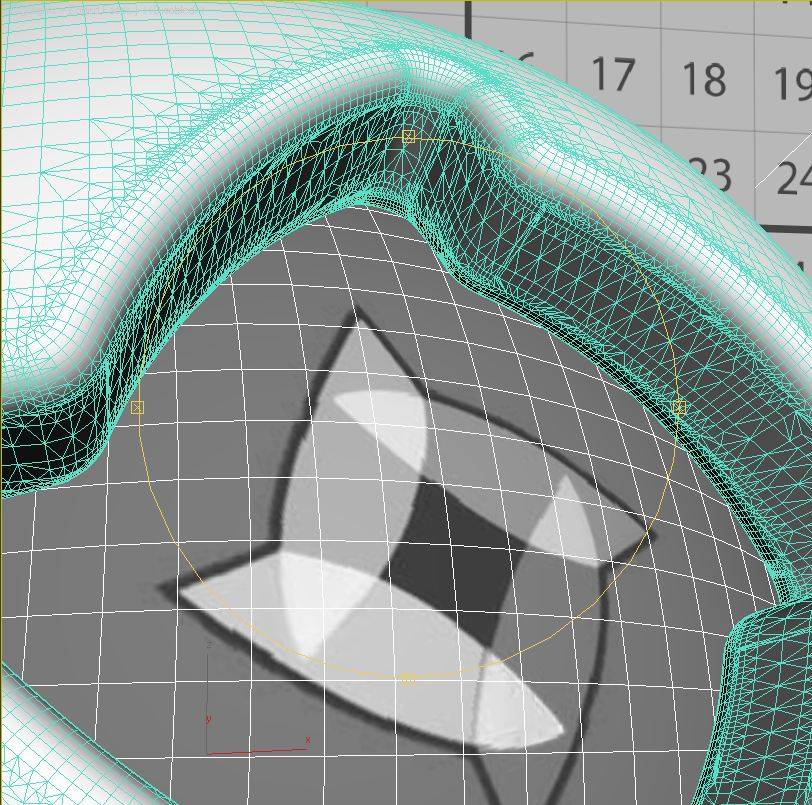The image size is (812, 805).
Task: Click grid cell numbered 17
Action: click(612, 75)
